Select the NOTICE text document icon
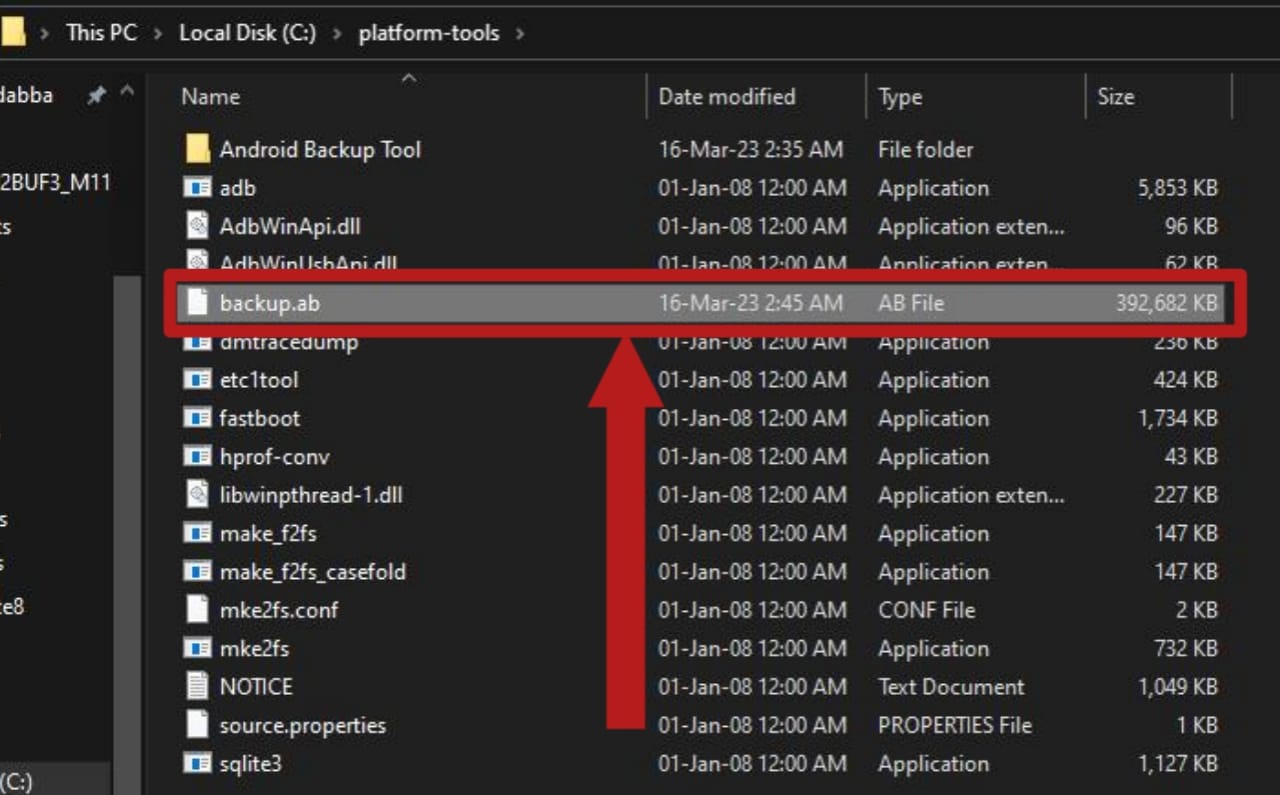The height and width of the screenshot is (795, 1280). tap(198, 687)
